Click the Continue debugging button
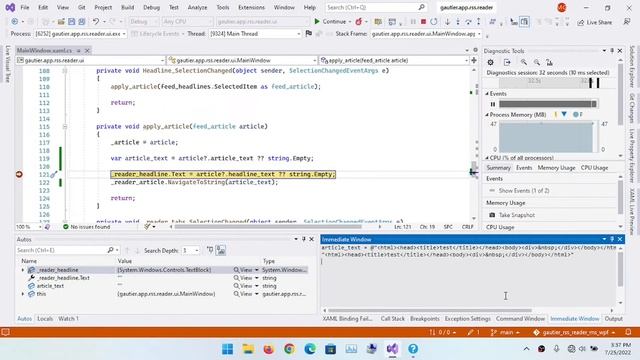 coord(330,22)
